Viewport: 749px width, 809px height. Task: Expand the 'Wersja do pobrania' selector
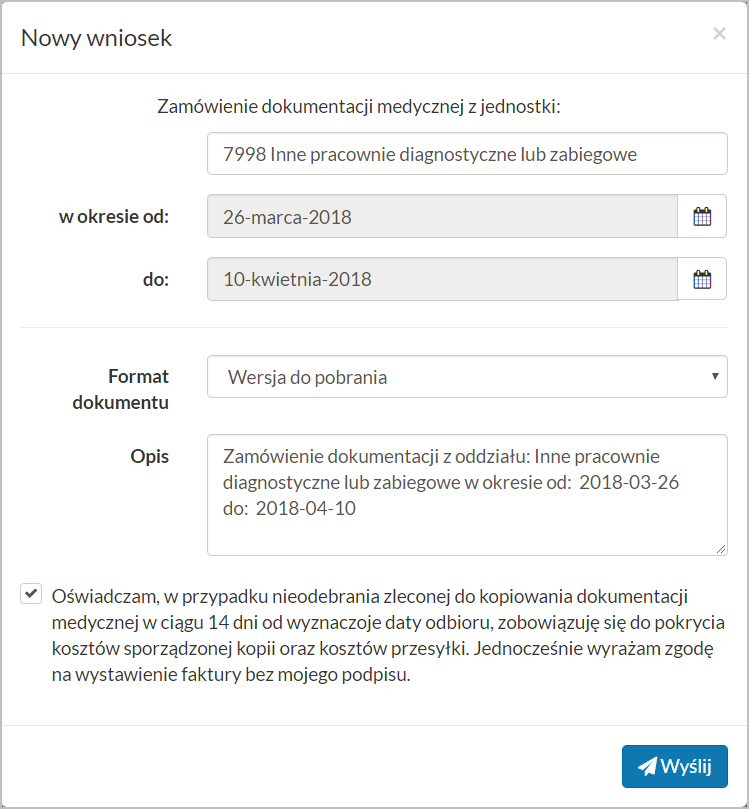(467, 377)
